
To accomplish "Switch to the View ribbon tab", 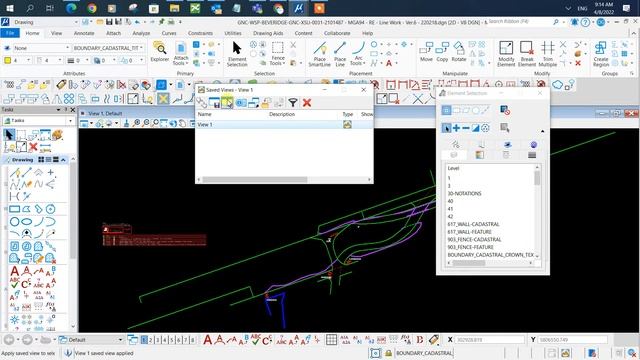I will [x=56, y=33].
